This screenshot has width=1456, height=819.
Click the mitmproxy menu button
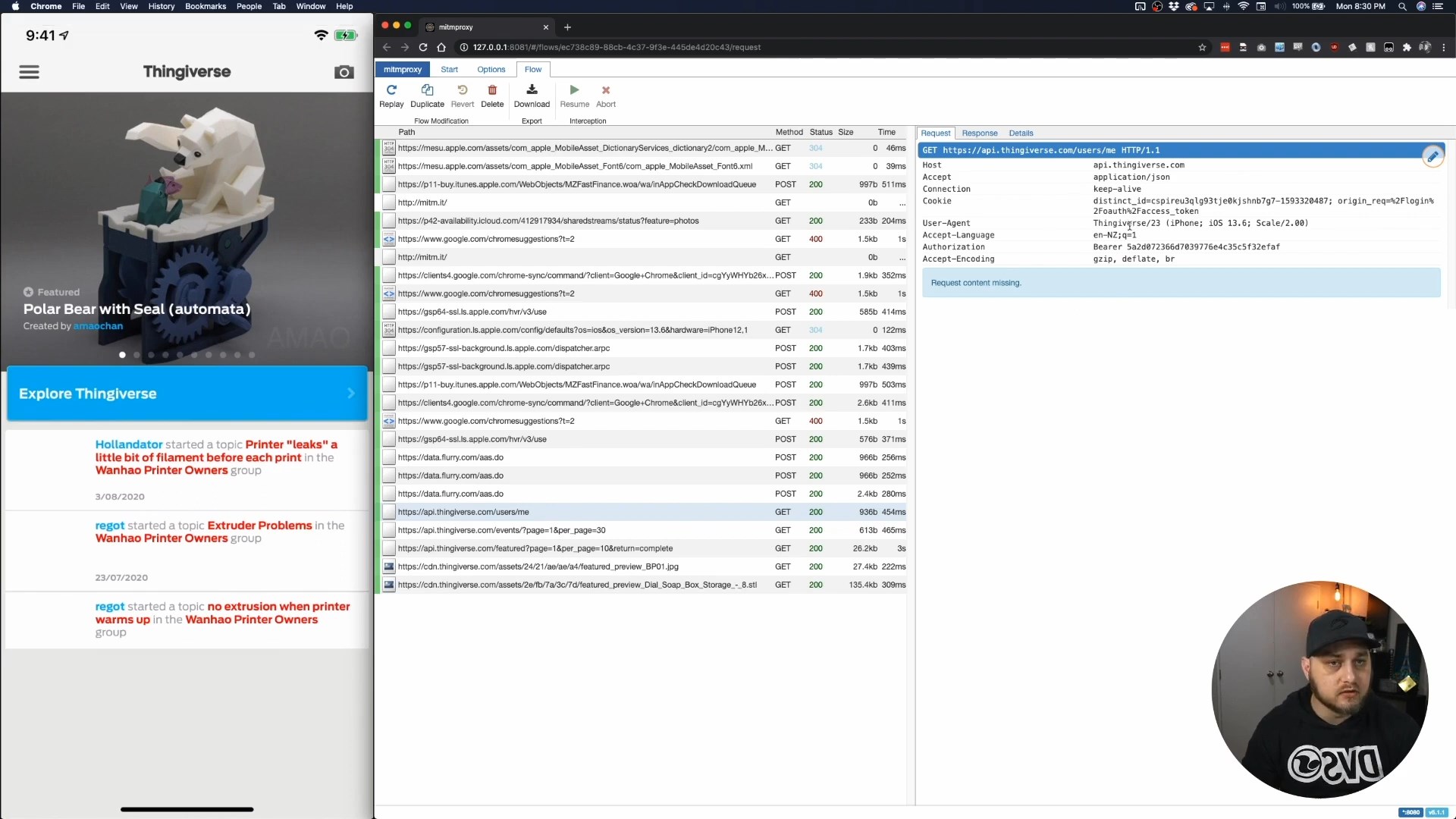[403, 69]
